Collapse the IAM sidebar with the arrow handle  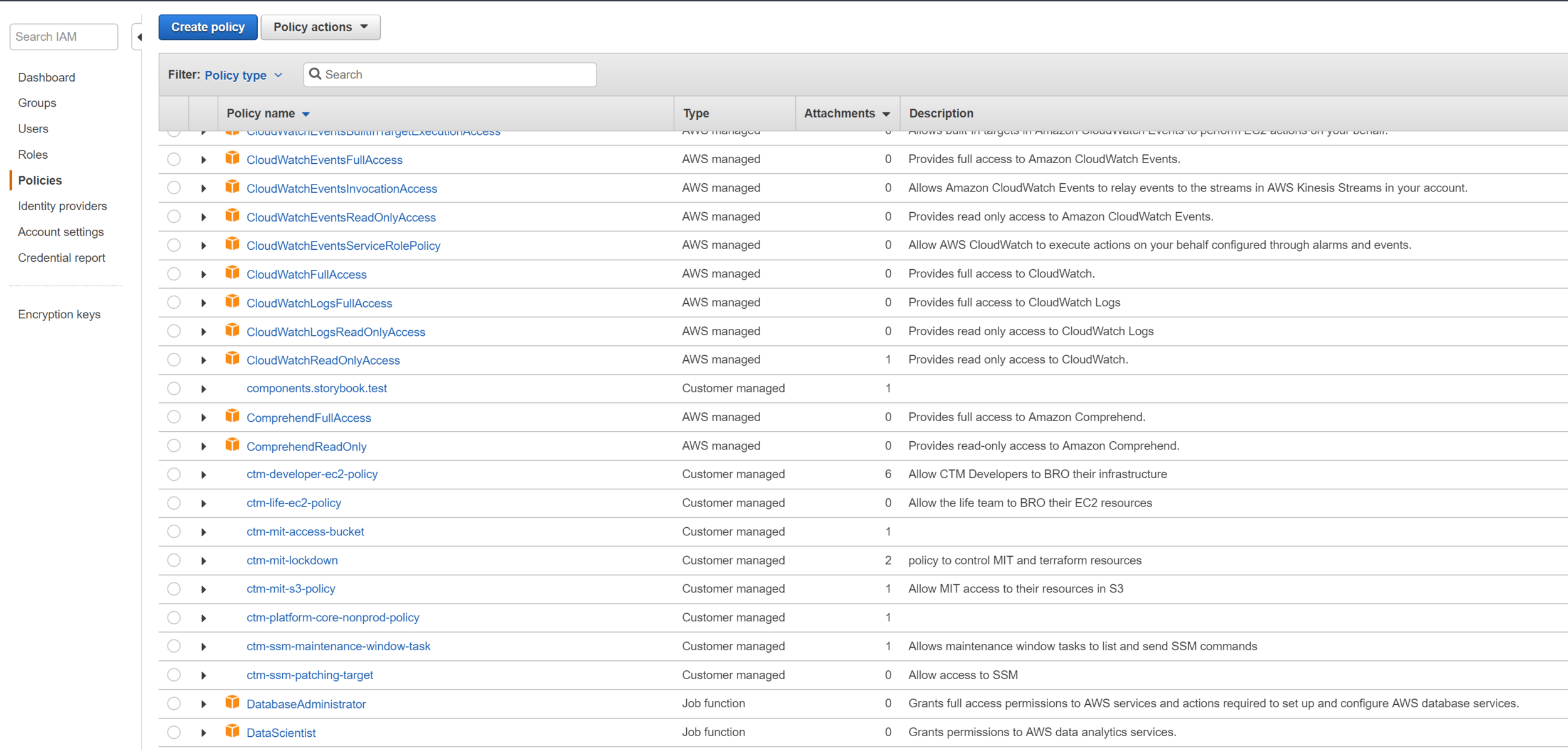(139, 37)
